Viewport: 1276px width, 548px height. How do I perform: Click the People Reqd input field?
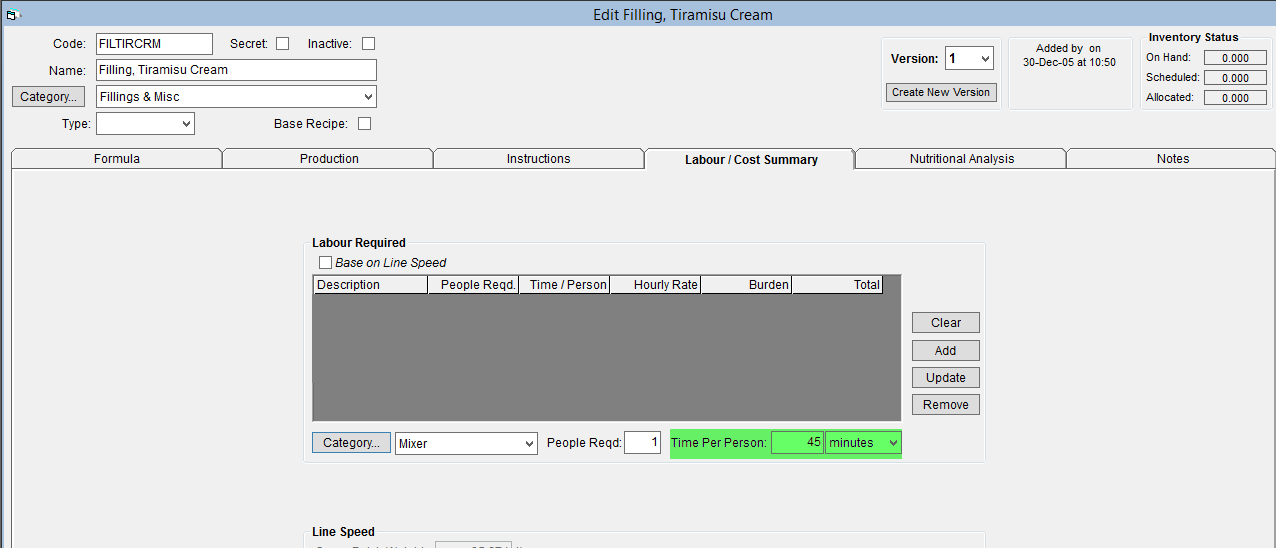tap(642, 443)
